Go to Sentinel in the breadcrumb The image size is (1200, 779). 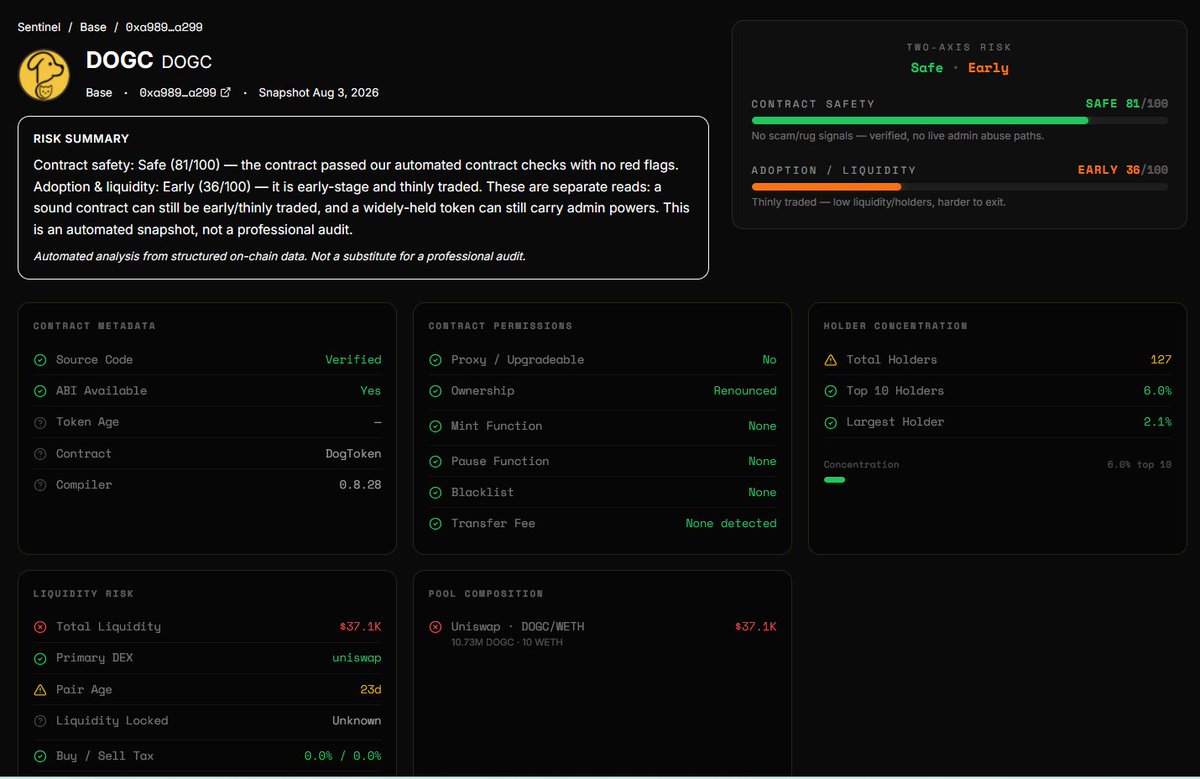click(x=40, y=27)
